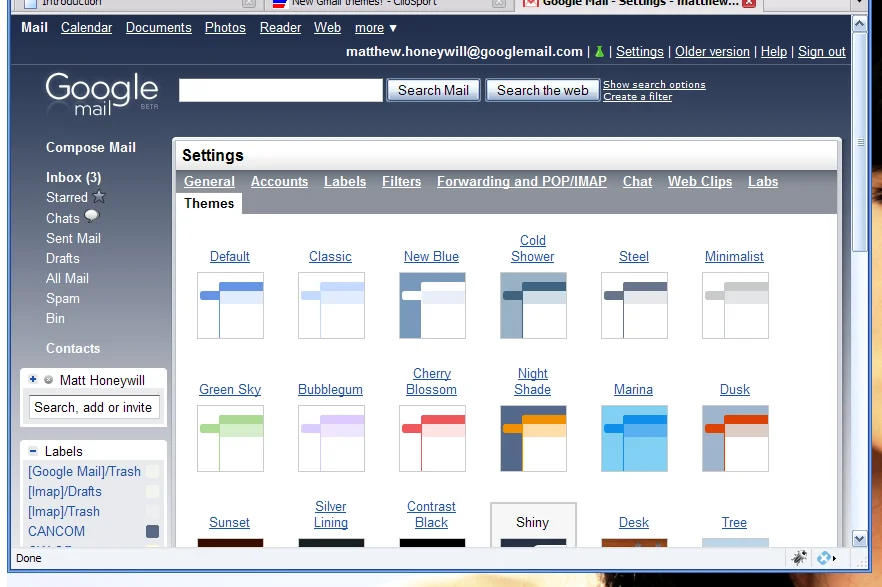Select the Dusk theme thumbnail
This screenshot has height=587, width=882.
[x=735, y=439]
